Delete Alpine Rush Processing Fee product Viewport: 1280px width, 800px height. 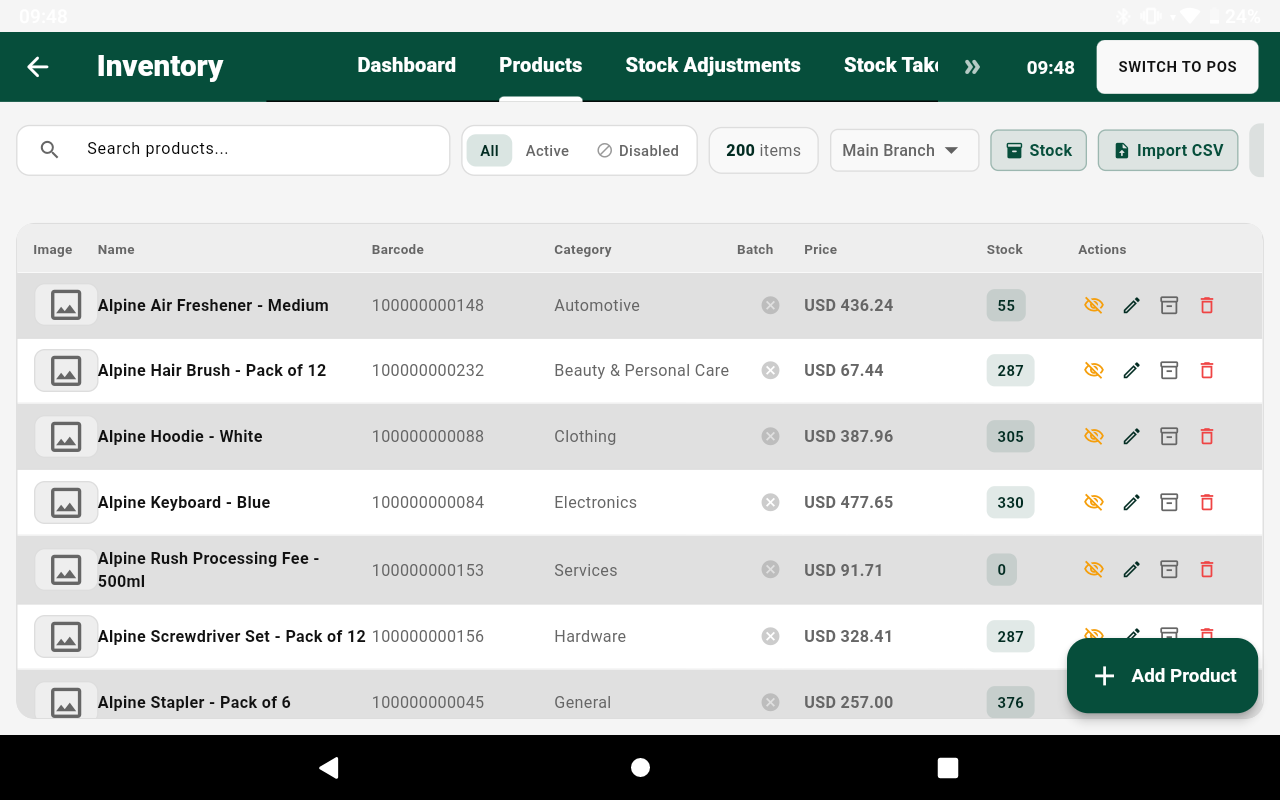click(x=1207, y=569)
